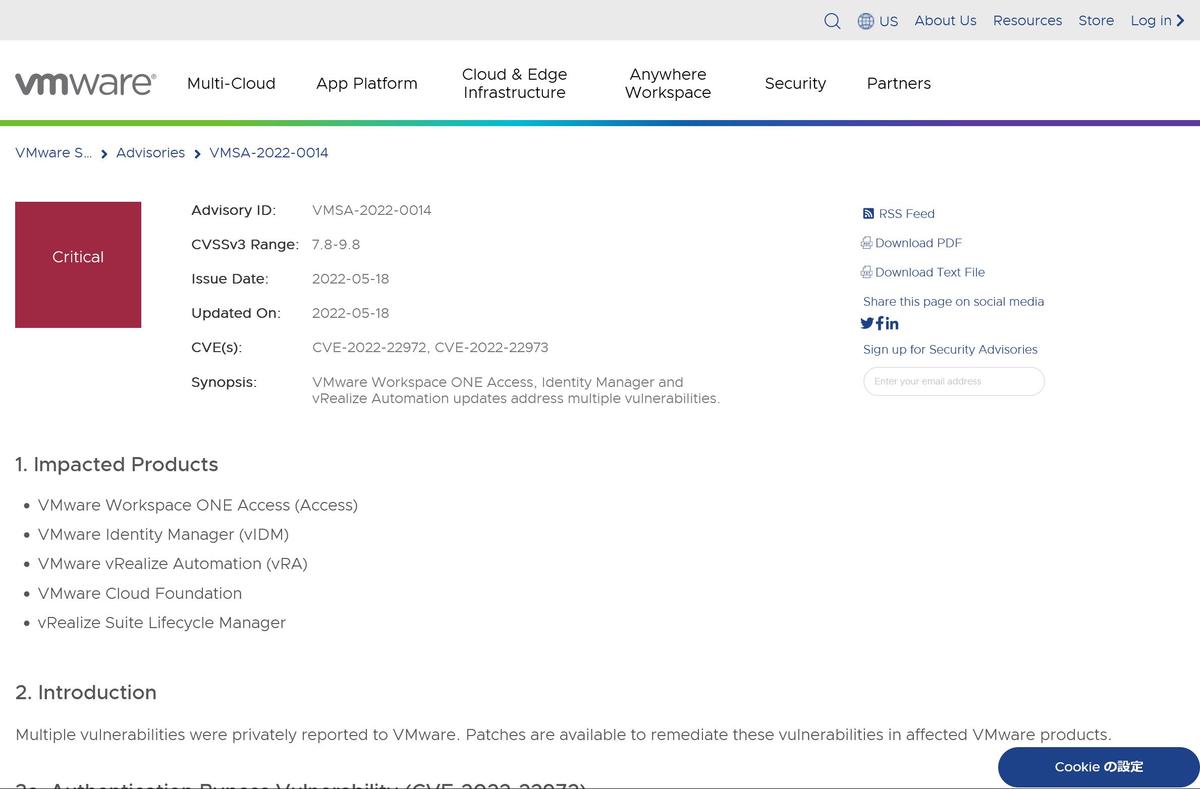The image size is (1200, 789).
Task: Click the Download PDF printer icon
Action: coord(866,243)
